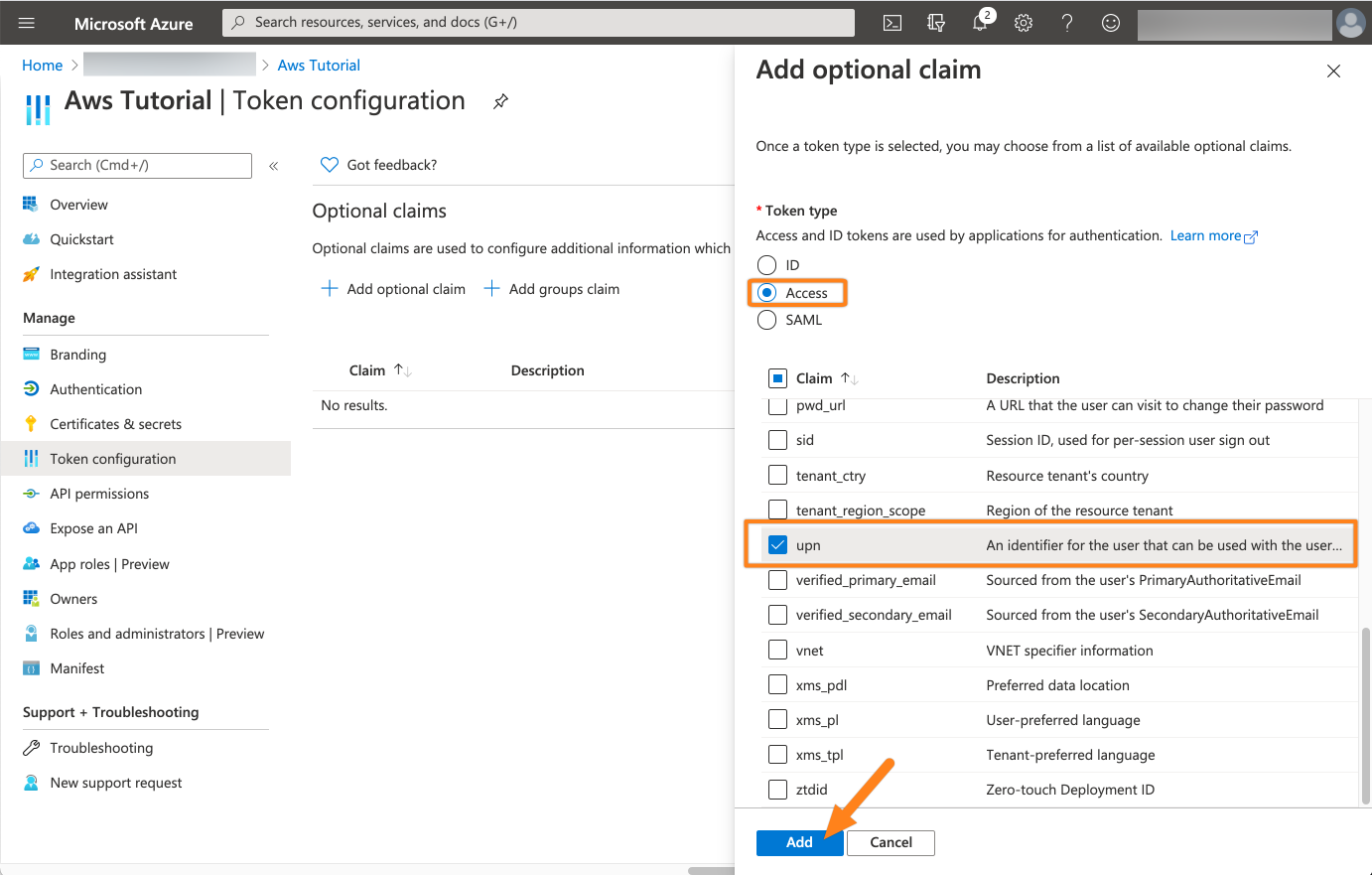The height and width of the screenshot is (875, 1372).
Task: Open the portal settings gear
Action: click(x=1024, y=23)
